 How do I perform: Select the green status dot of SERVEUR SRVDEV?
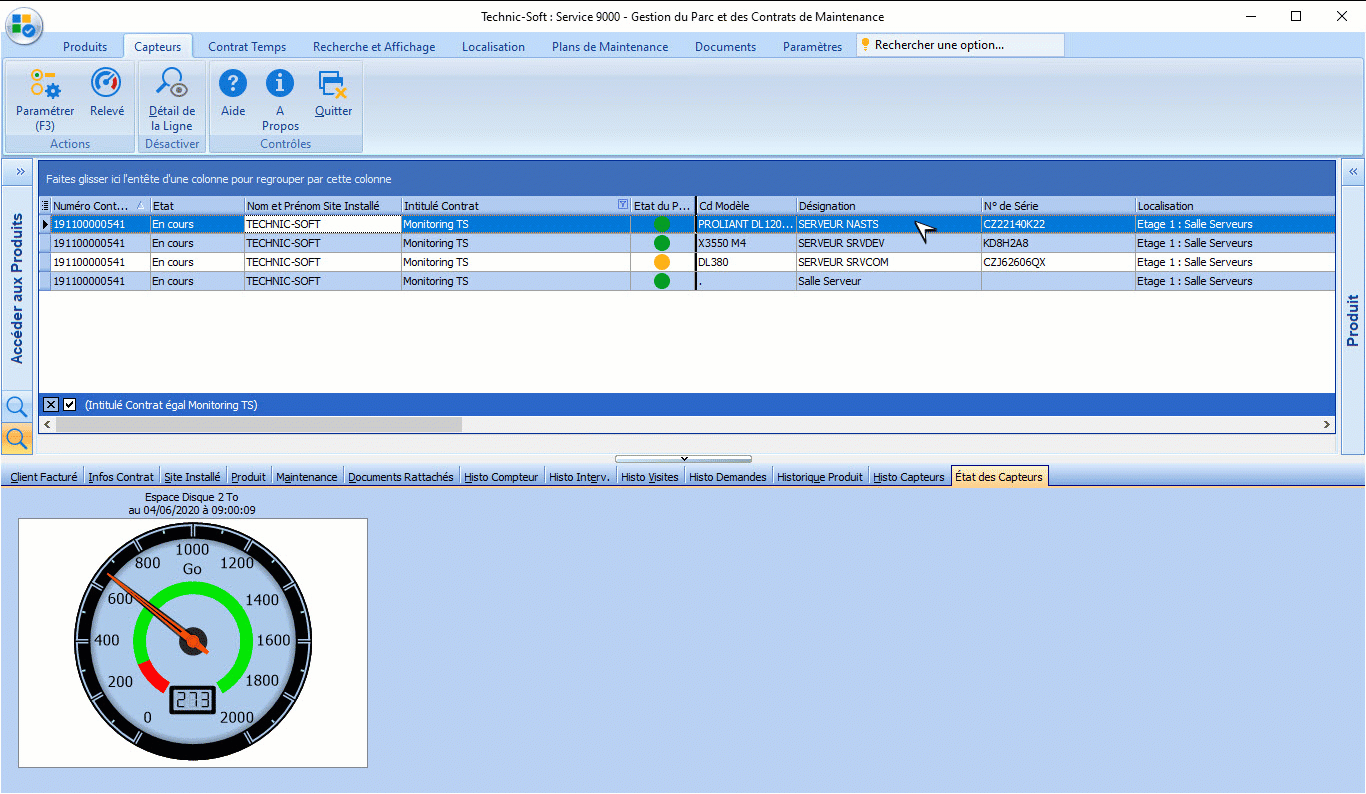[661, 243]
